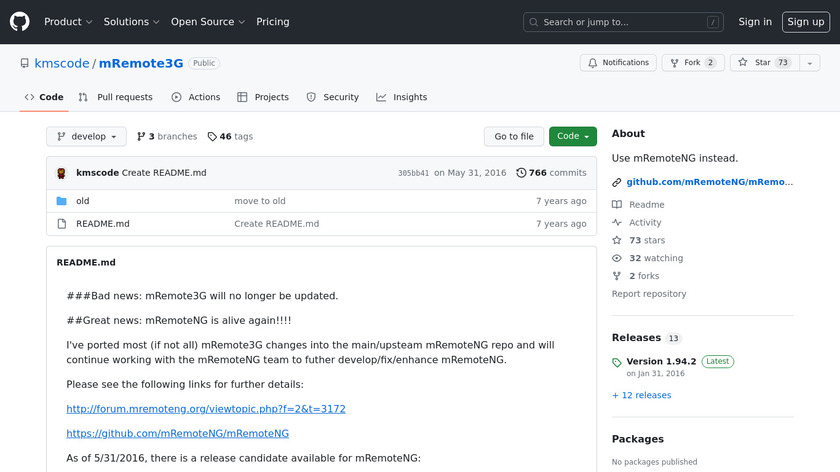
Task: View the 766 commits history
Action: coord(551,173)
